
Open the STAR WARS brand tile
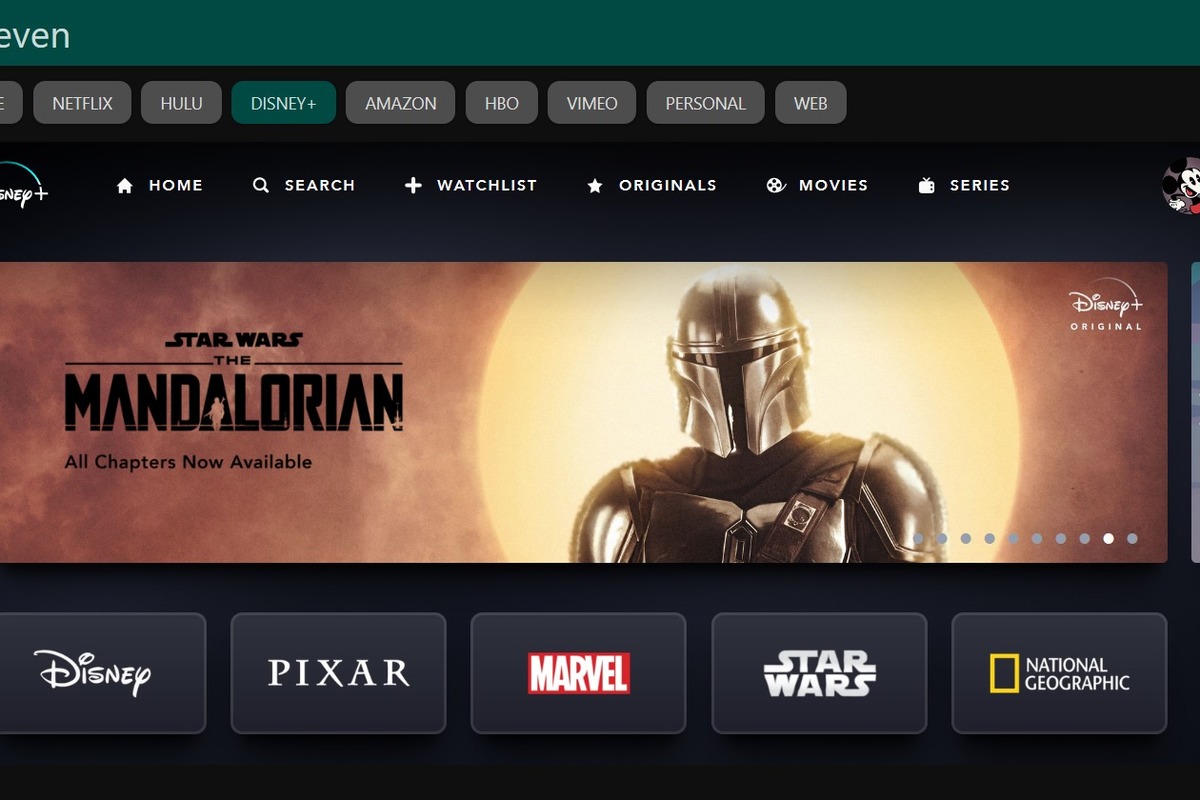[x=819, y=673]
